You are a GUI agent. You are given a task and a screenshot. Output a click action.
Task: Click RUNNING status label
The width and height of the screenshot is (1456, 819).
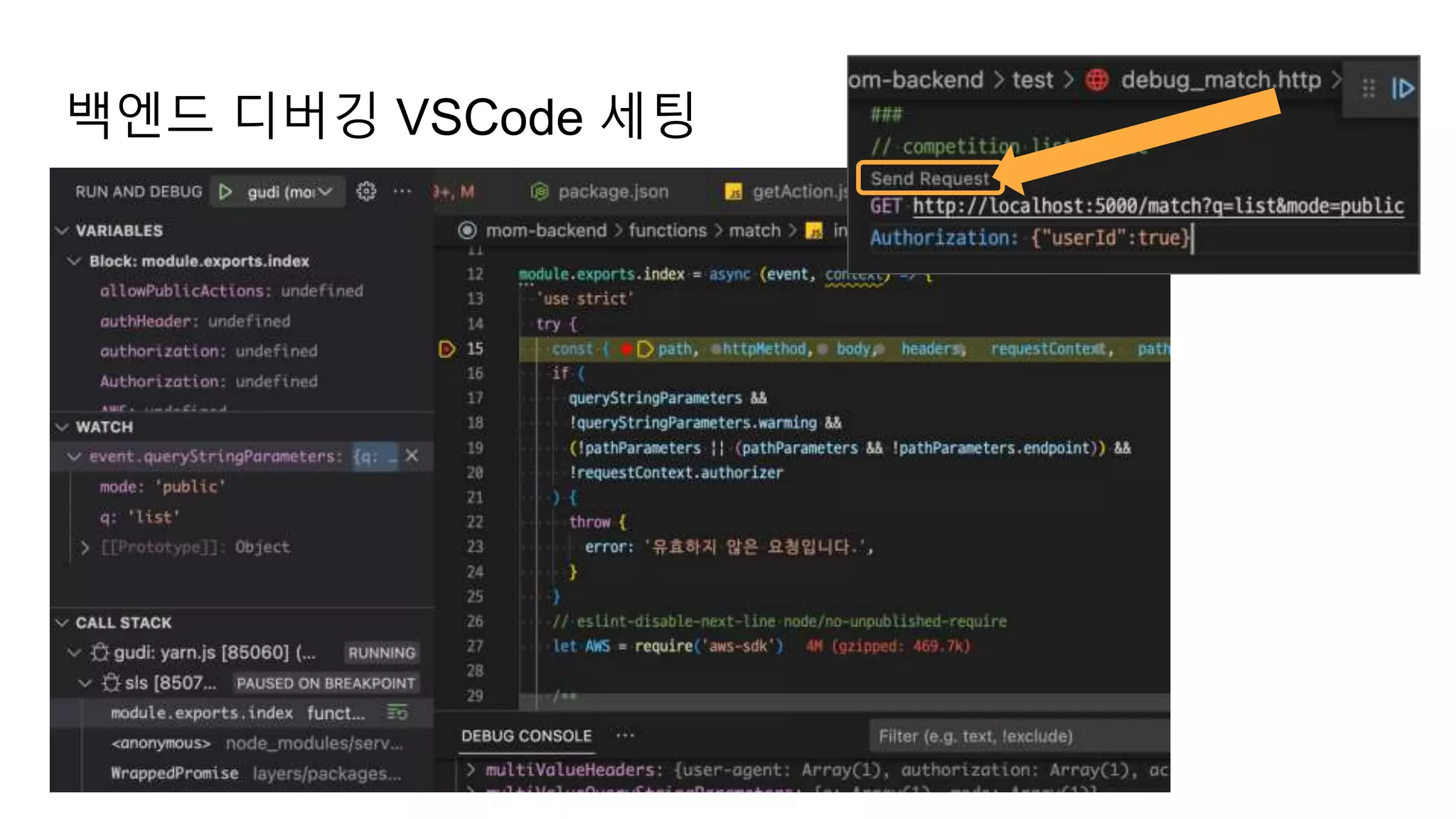tap(382, 653)
